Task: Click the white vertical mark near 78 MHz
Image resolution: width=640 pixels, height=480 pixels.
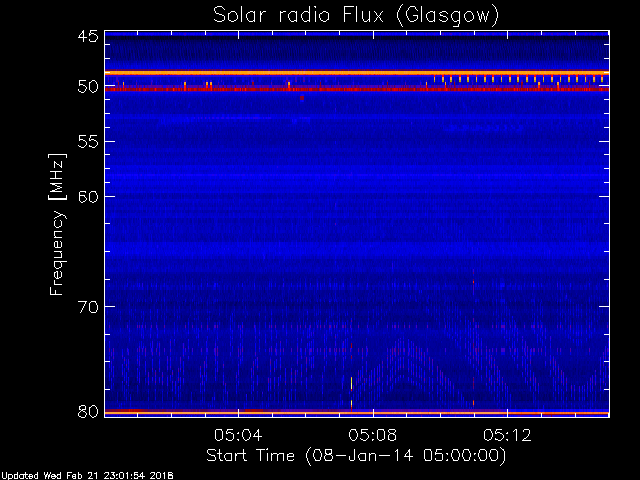Action: (x=351, y=384)
